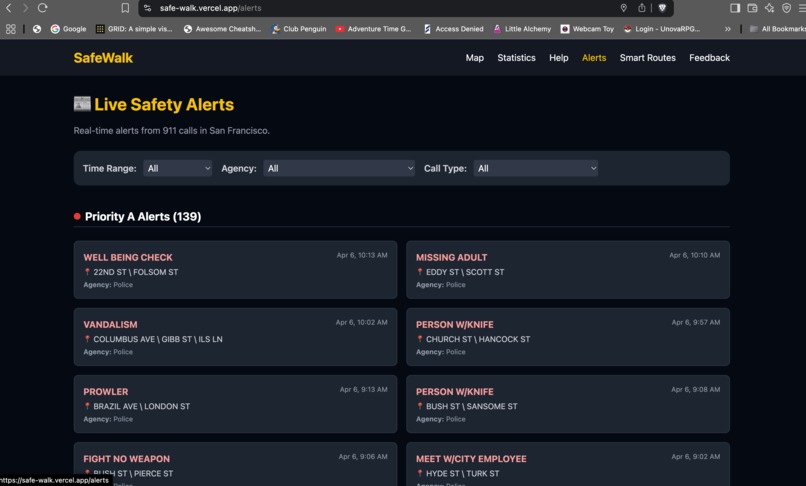The height and width of the screenshot is (486, 806).
Task: Click the PROWLER alert title
Action: click(x=106, y=391)
